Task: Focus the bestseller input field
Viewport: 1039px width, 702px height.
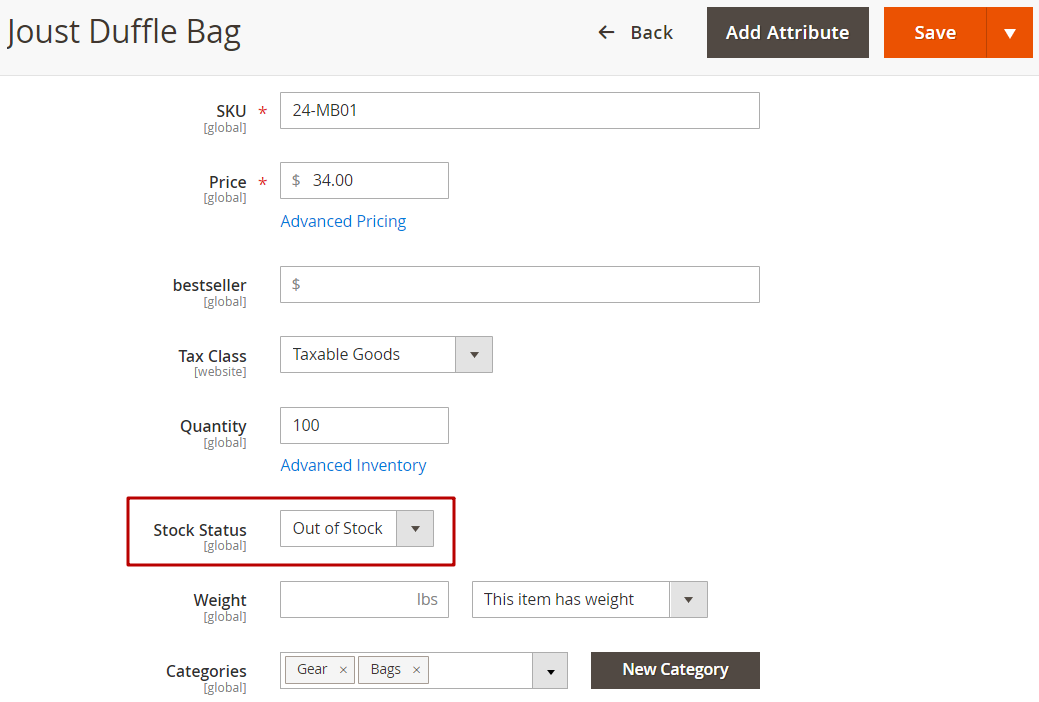Action: tap(520, 284)
